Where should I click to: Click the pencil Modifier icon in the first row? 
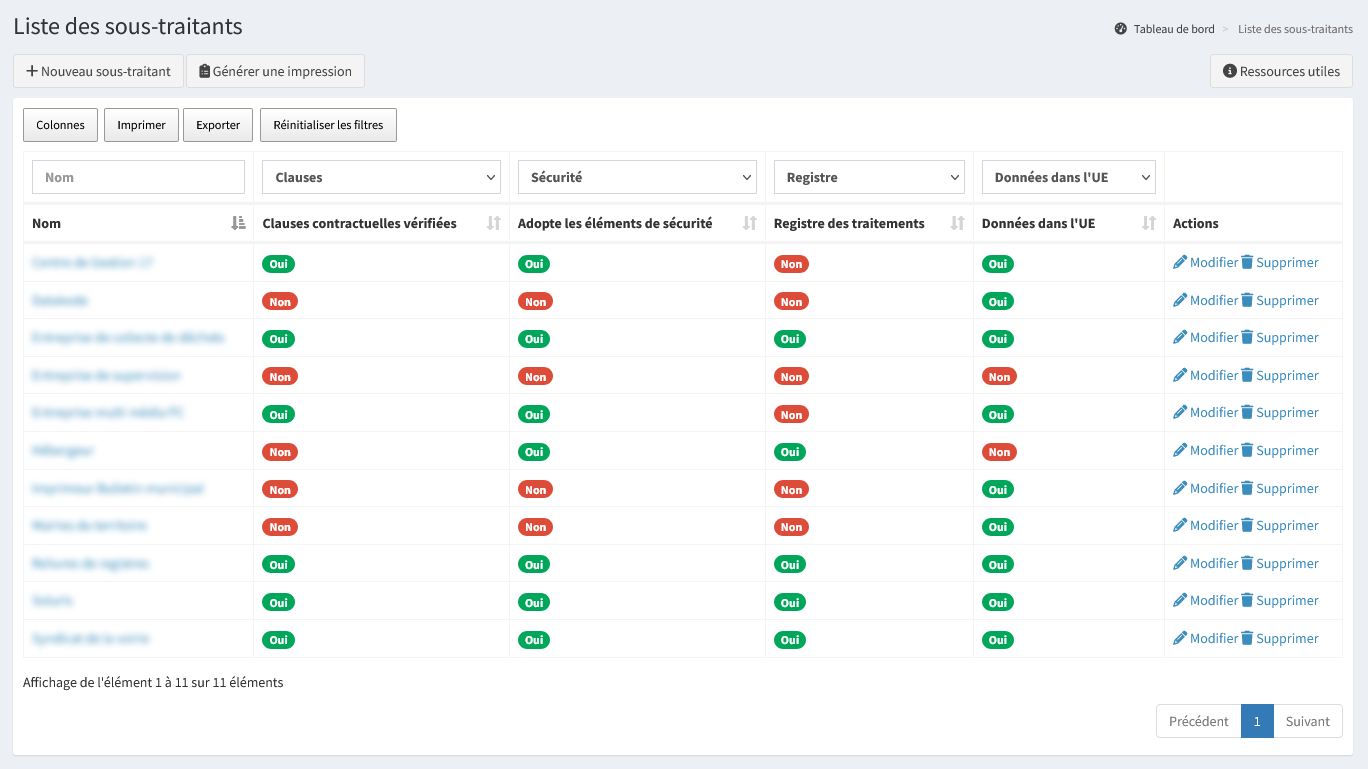1180,262
